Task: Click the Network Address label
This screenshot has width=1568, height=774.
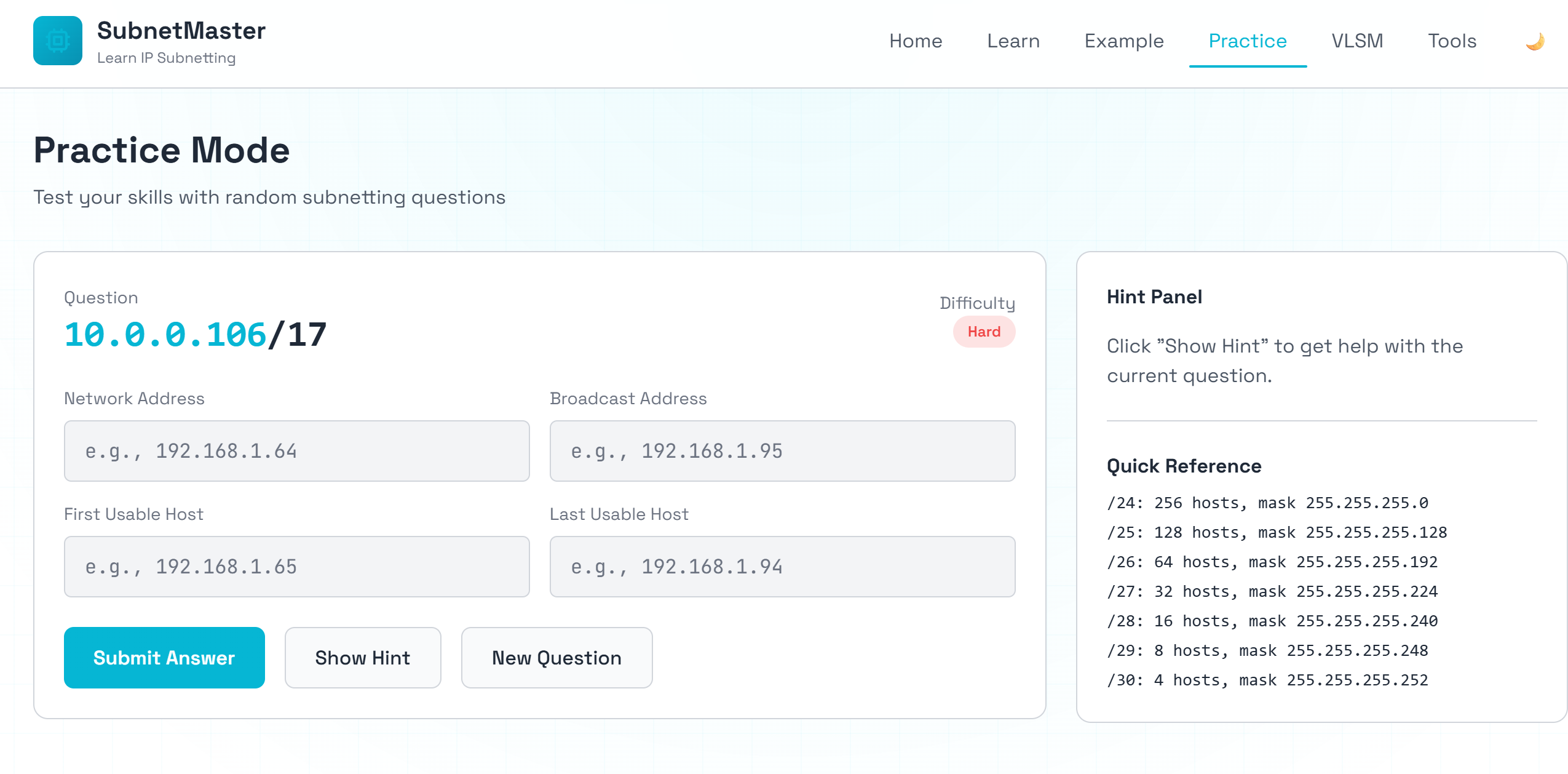Action: point(134,399)
